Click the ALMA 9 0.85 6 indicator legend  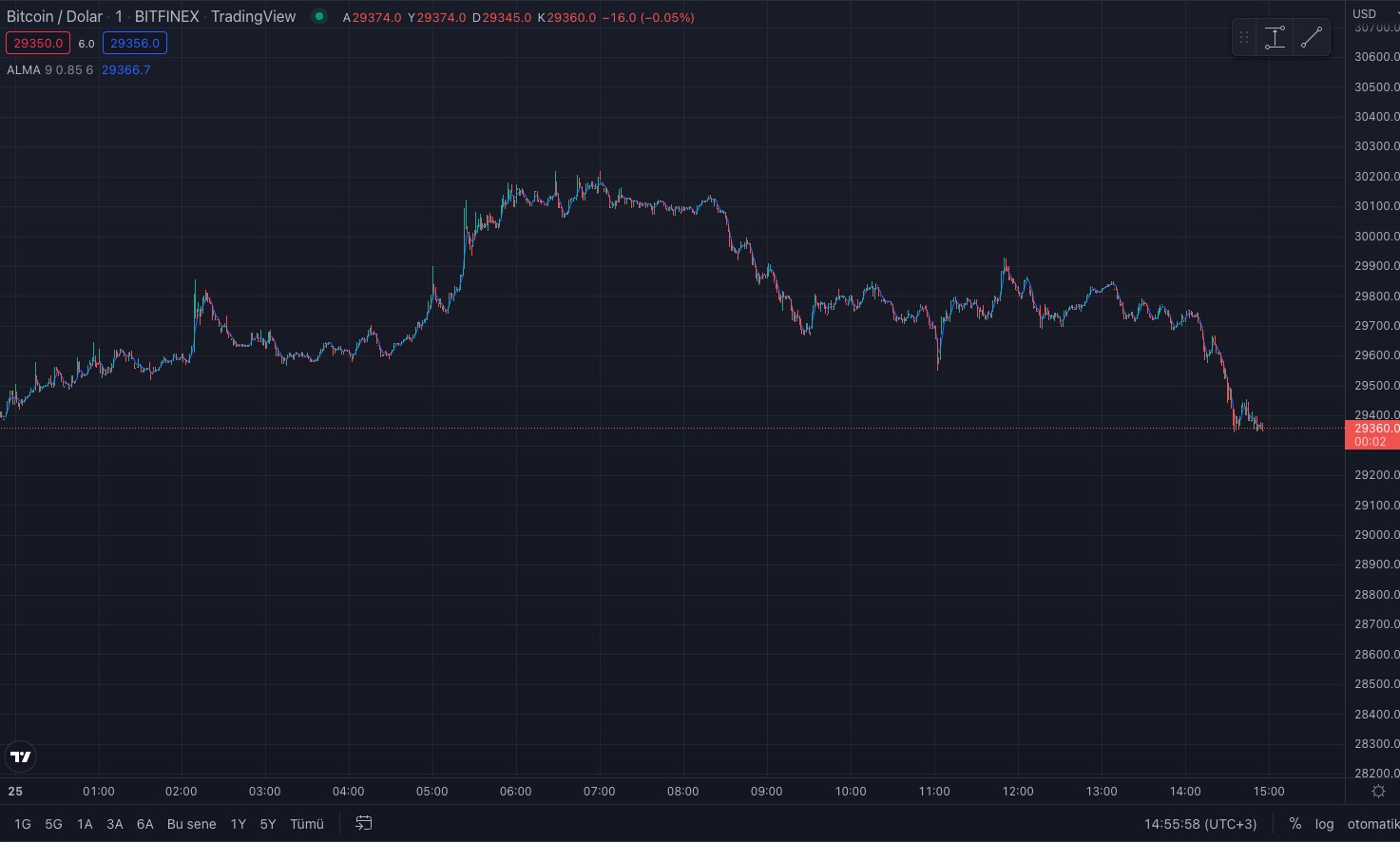50,69
